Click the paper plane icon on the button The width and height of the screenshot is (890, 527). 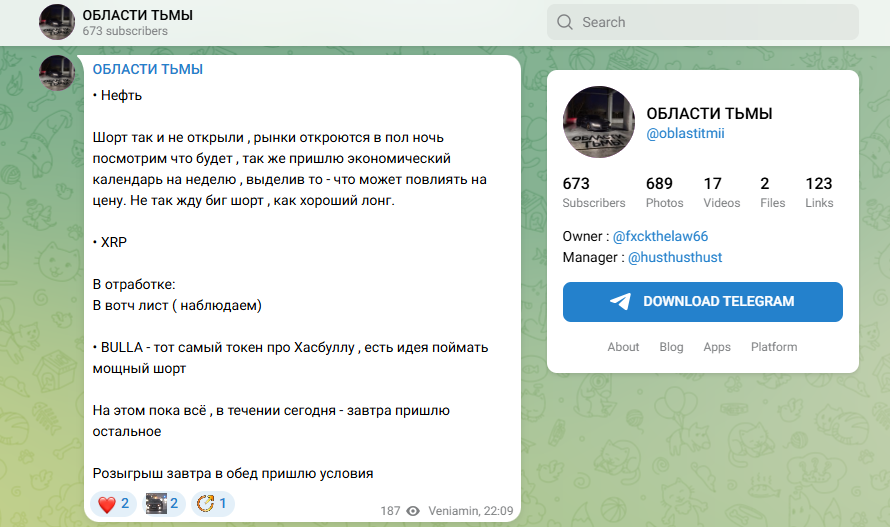620,301
